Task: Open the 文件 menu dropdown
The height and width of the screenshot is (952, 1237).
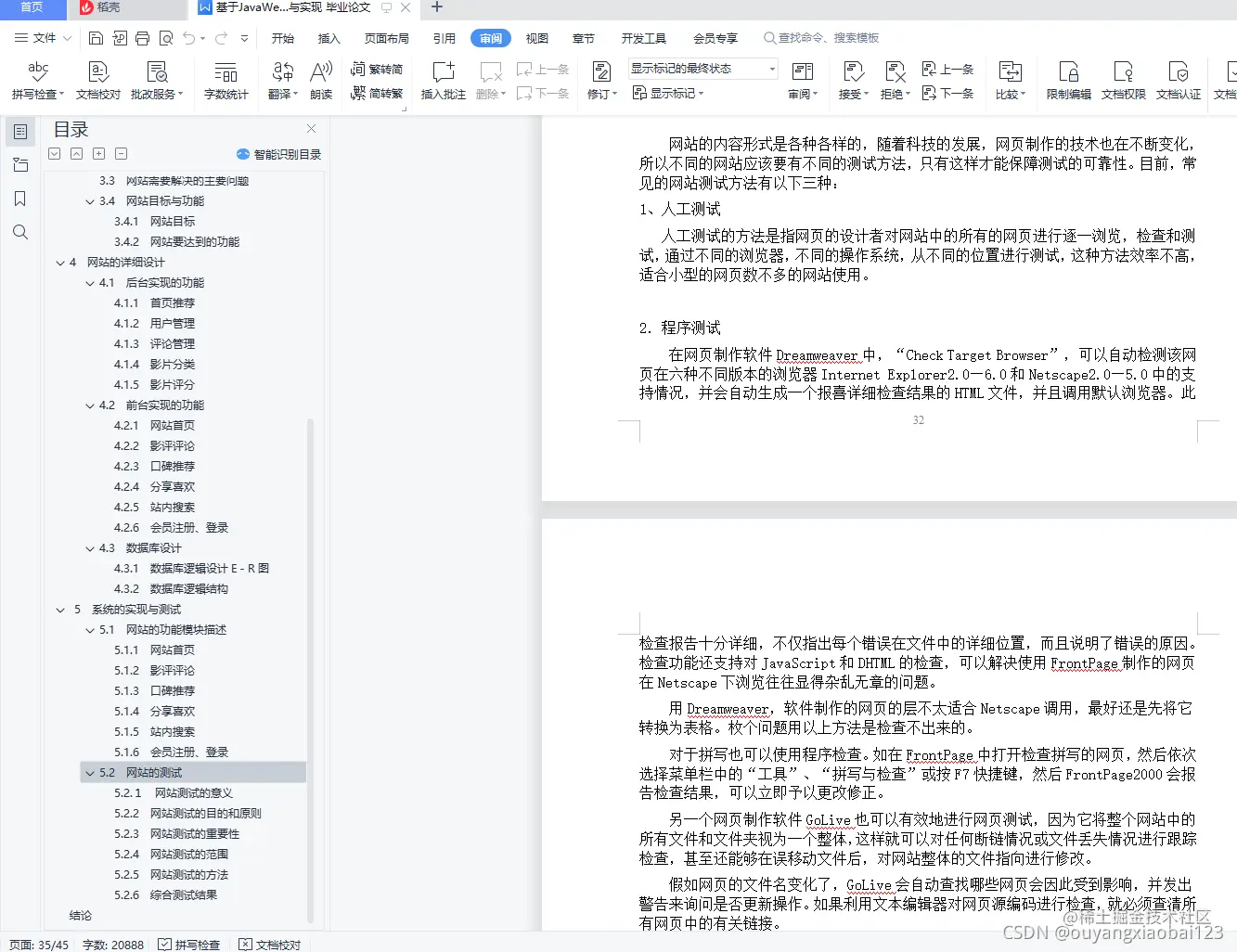Action: click(43, 38)
